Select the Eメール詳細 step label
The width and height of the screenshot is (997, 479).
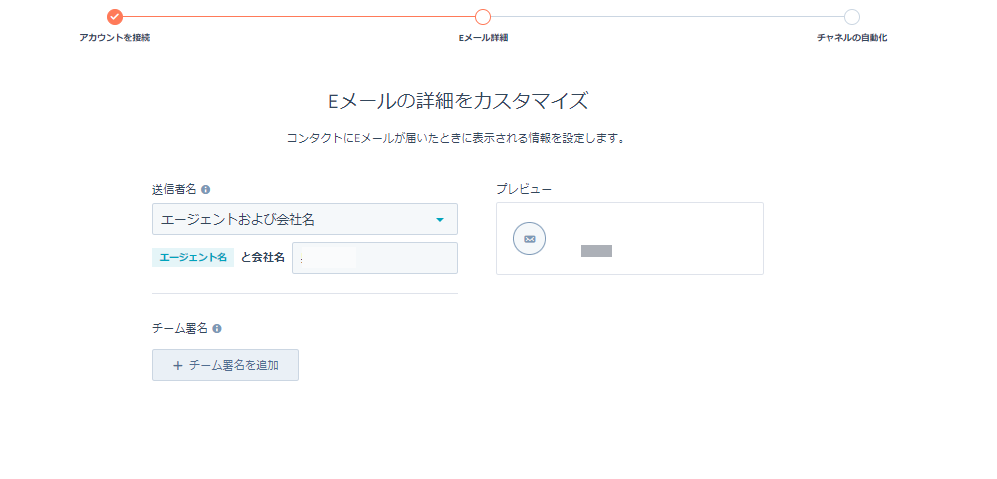point(483,38)
